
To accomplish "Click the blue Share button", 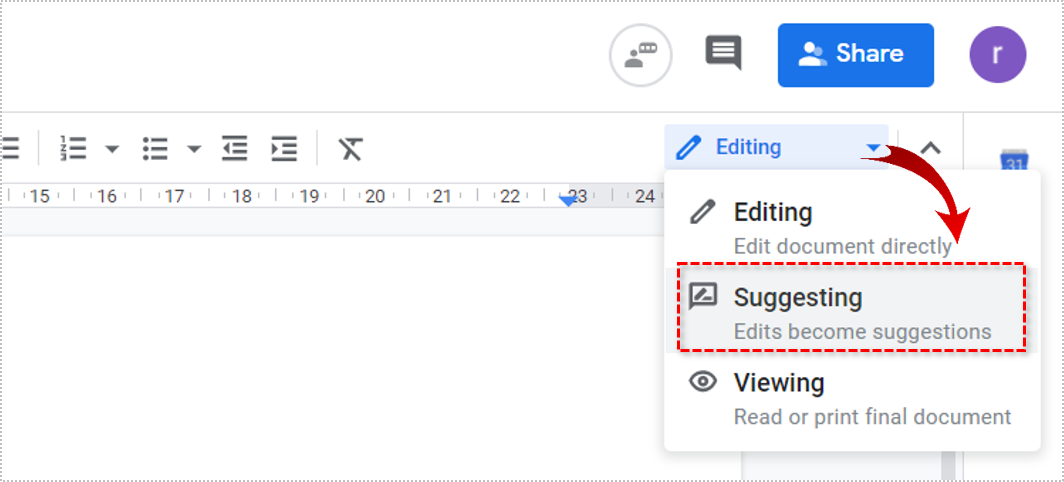I will tap(855, 55).
